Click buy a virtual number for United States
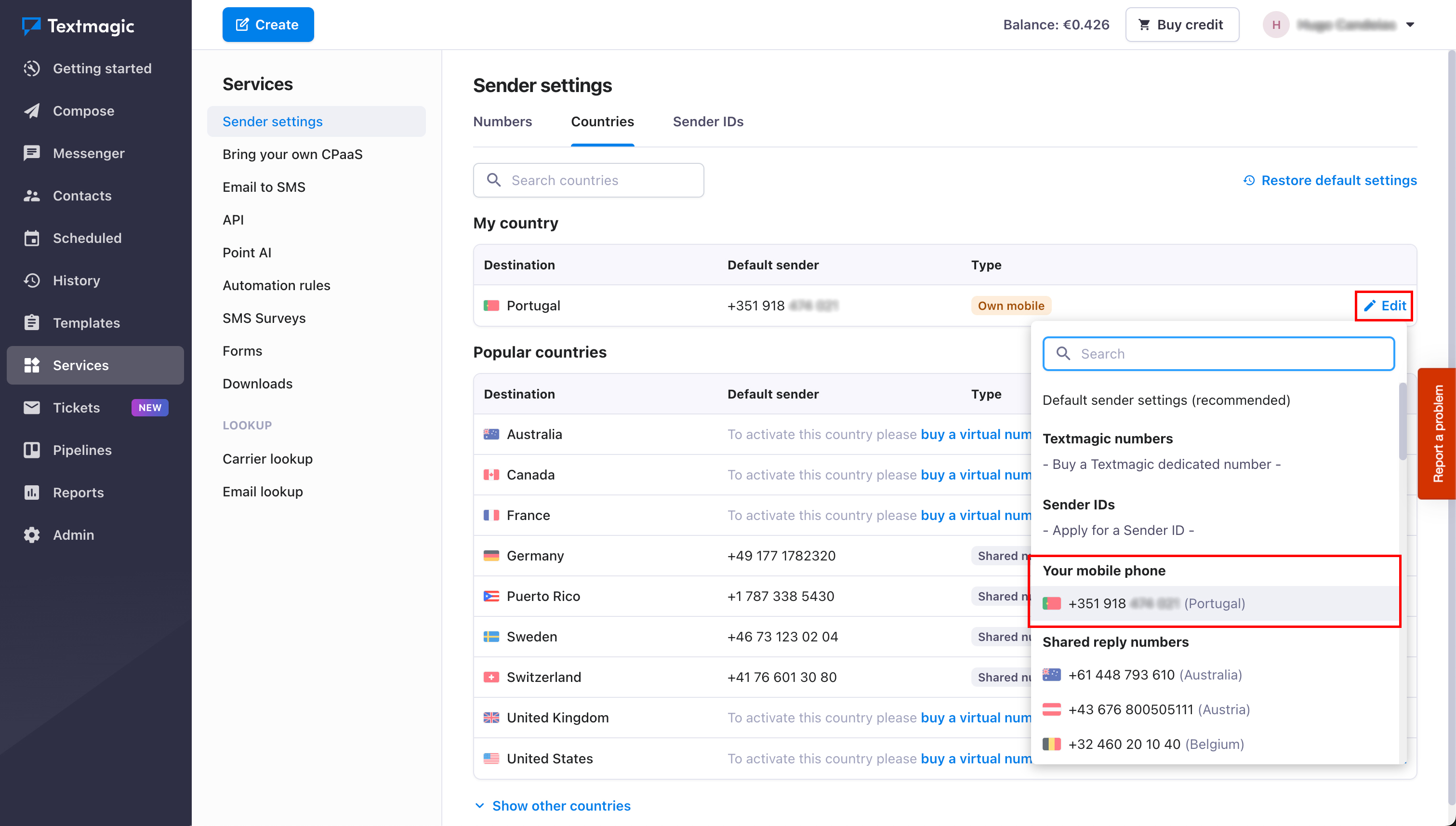Viewport: 1456px width, 826px height. click(976, 759)
